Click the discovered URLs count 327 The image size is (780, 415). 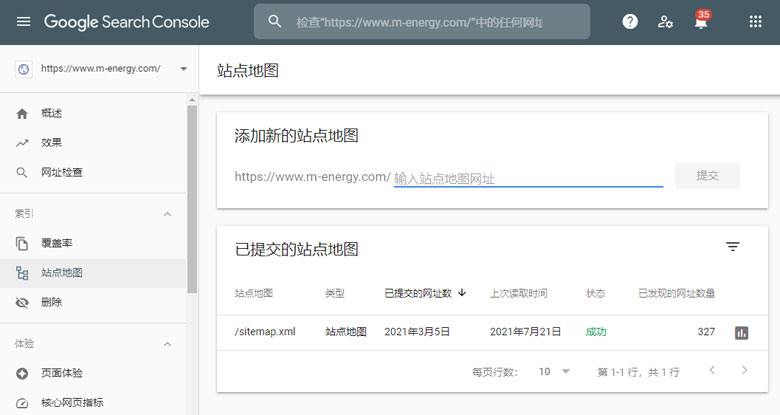[x=706, y=332]
